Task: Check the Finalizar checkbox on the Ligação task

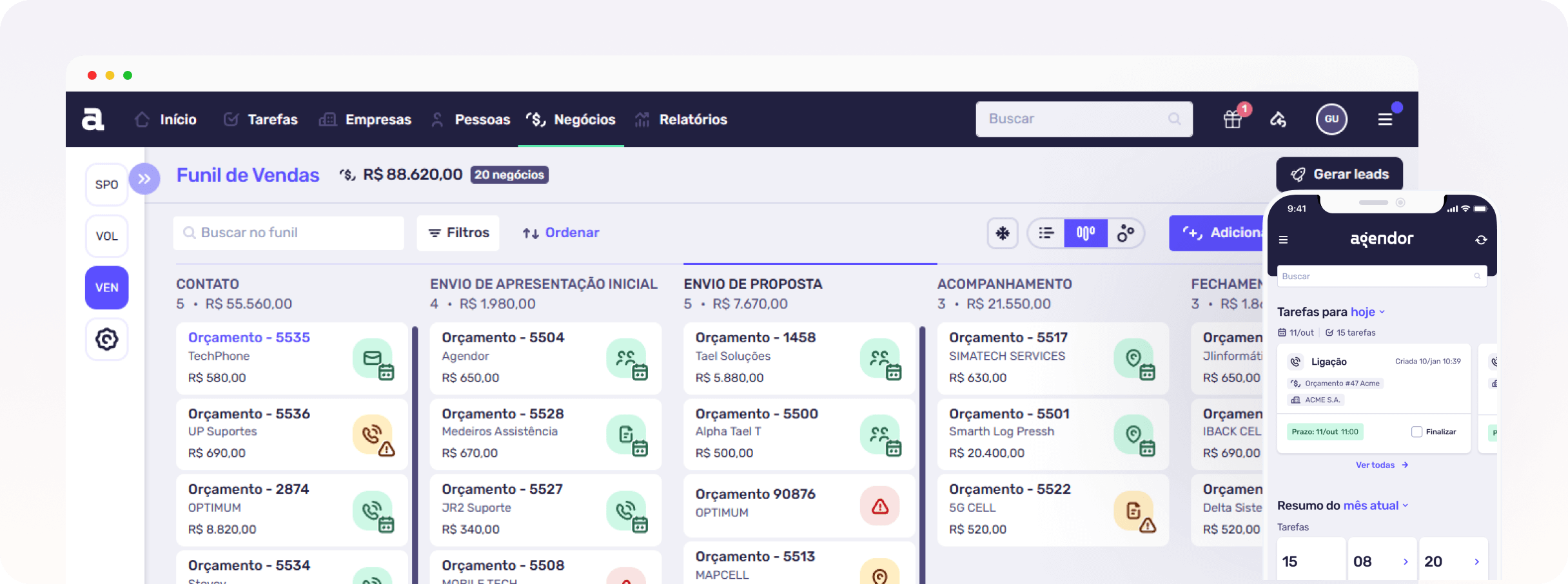Action: pos(1416,431)
